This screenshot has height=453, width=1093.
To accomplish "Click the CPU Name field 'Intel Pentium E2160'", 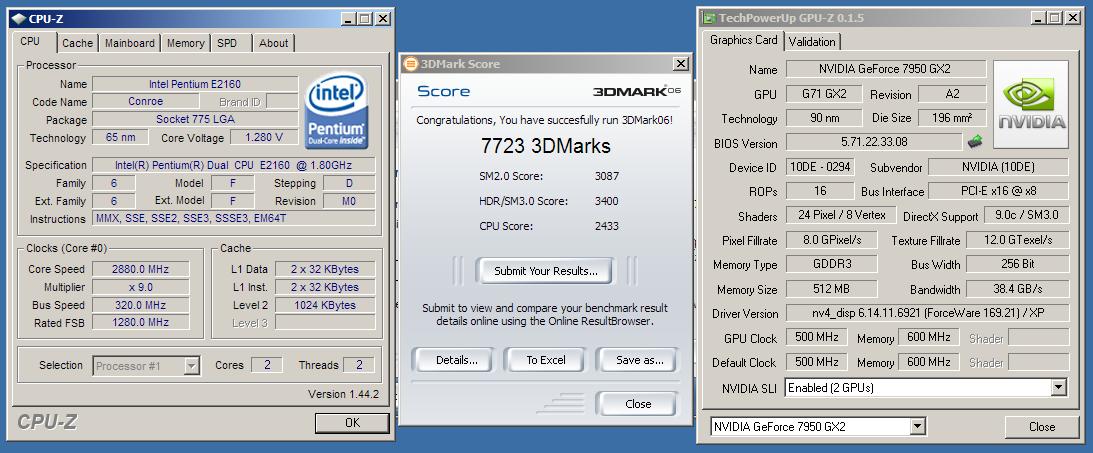I will tap(194, 84).
